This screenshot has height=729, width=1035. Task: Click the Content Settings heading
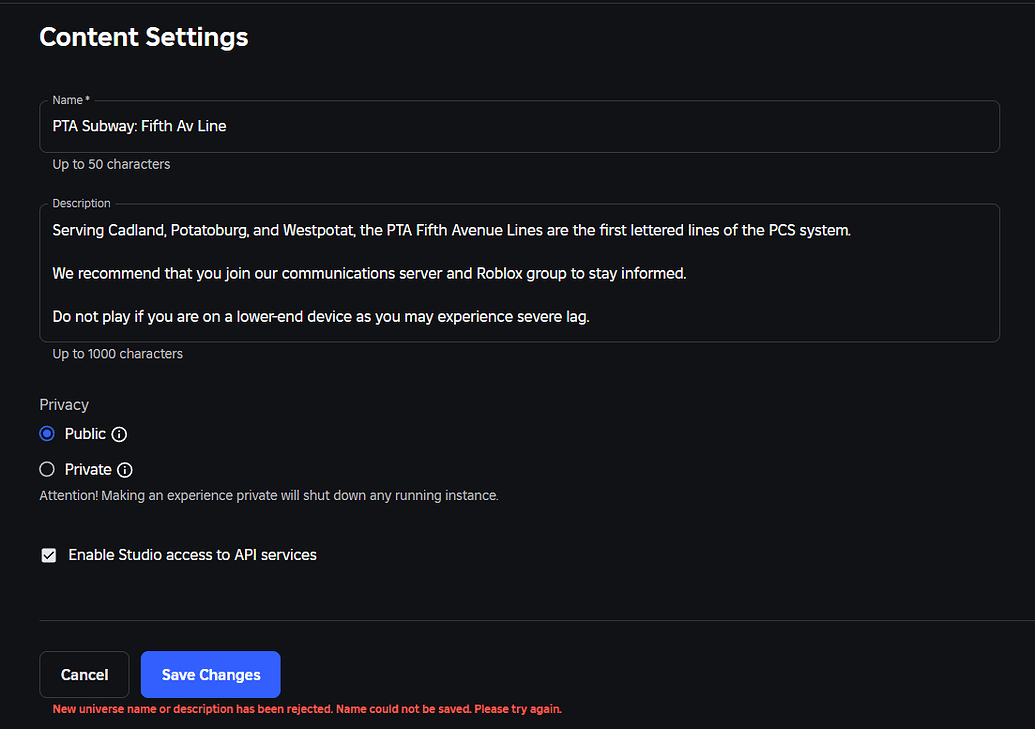[x=143, y=37]
